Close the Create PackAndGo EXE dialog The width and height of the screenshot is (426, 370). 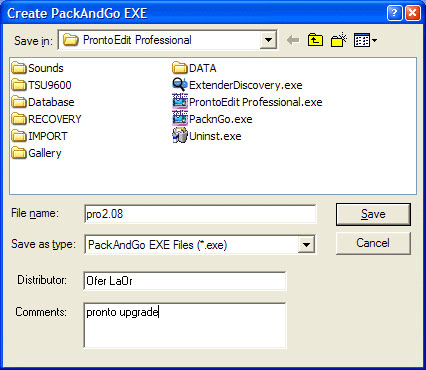[x=413, y=13]
